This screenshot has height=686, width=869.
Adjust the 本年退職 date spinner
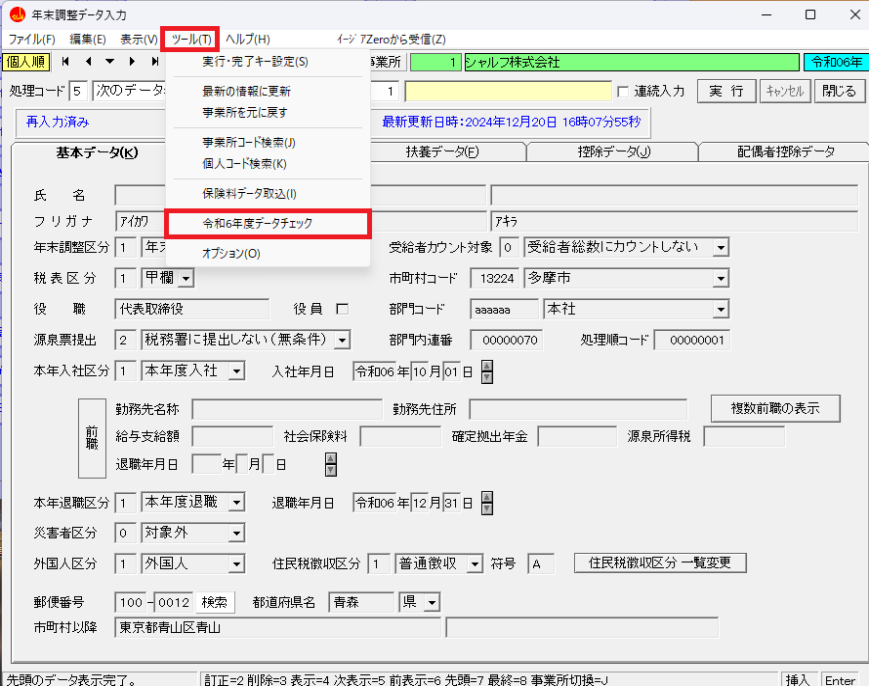click(487, 503)
